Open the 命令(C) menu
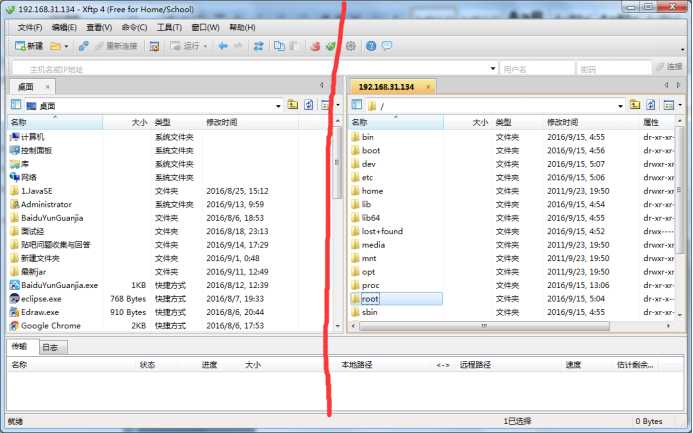The image size is (693, 433). tap(134, 27)
